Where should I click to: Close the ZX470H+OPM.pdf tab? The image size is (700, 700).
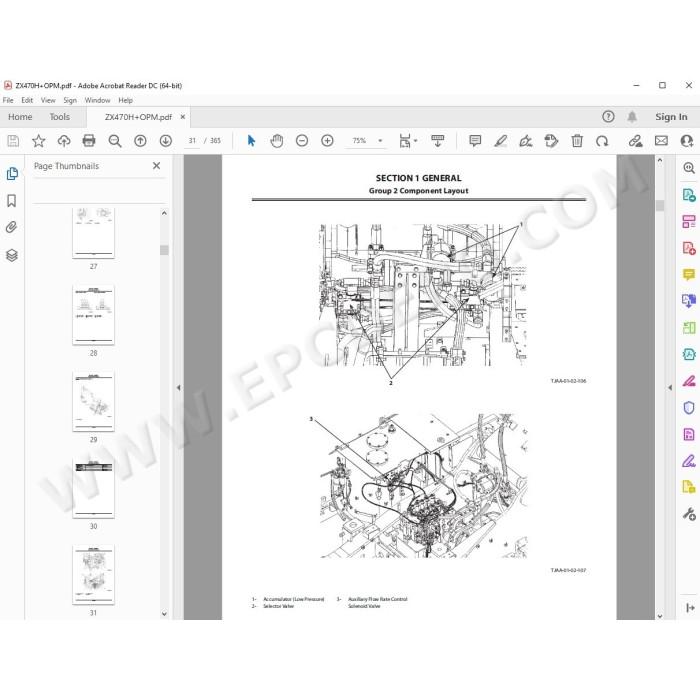pos(183,117)
